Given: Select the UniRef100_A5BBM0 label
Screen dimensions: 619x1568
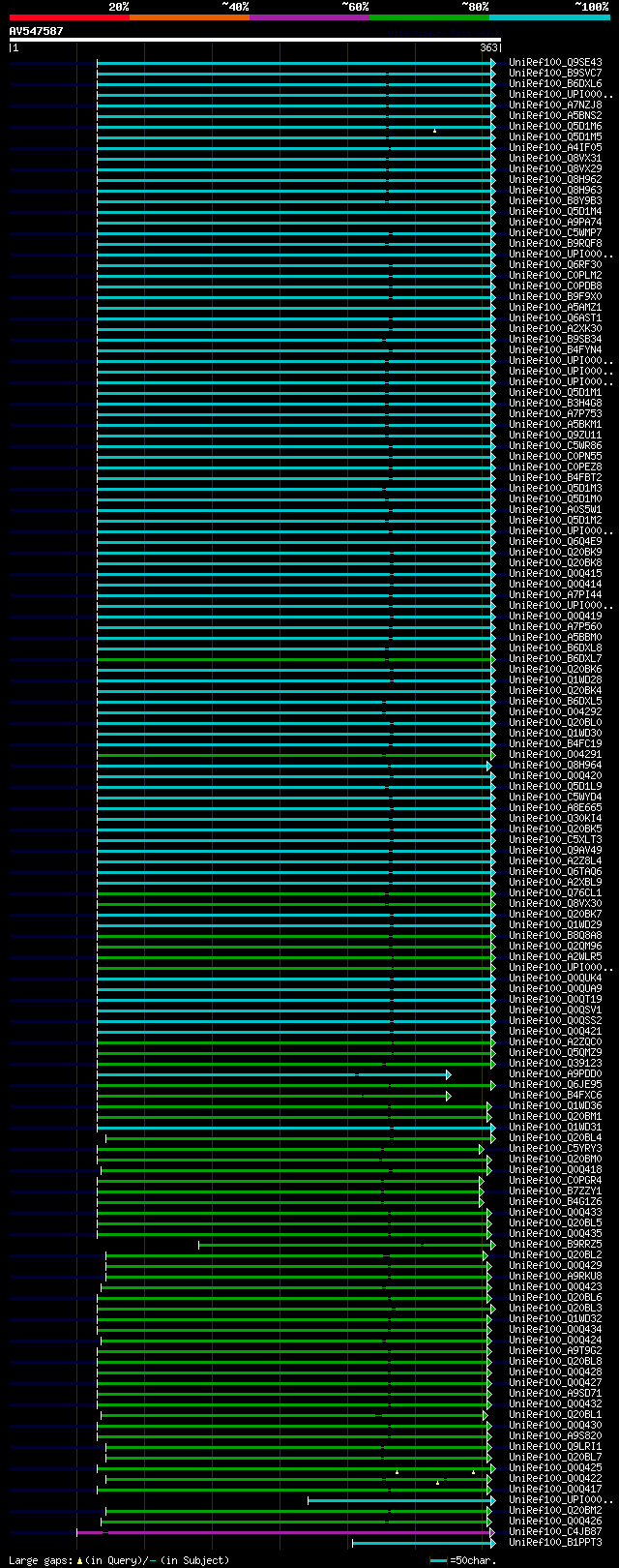Looking at the screenshot, I should [x=555, y=638].
